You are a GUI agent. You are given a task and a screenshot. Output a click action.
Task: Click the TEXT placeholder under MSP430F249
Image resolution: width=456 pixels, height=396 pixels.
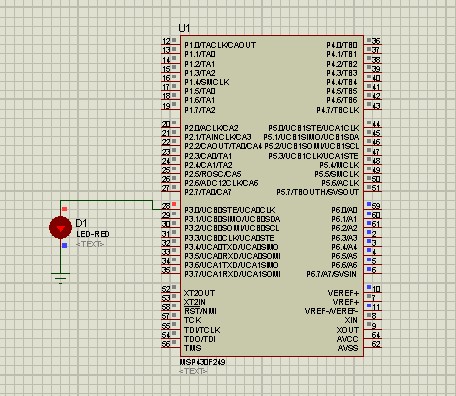pyautogui.click(x=193, y=371)
